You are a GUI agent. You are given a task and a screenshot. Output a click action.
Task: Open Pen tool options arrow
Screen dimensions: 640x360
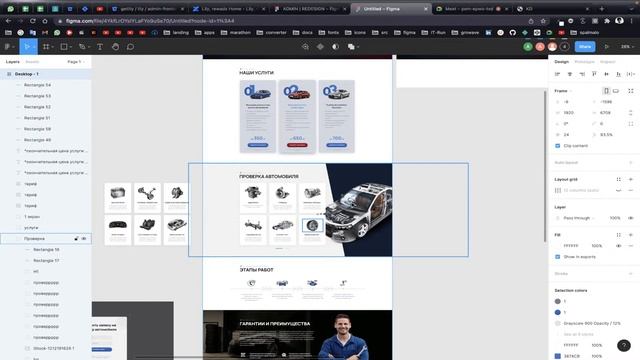[89, 47]
